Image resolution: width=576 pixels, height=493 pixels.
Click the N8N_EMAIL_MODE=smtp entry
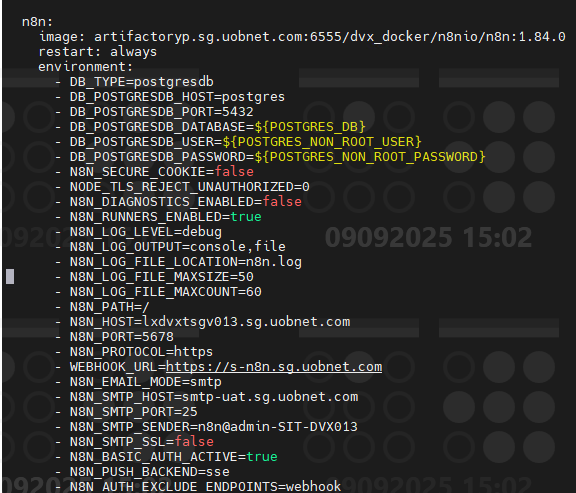146,382
